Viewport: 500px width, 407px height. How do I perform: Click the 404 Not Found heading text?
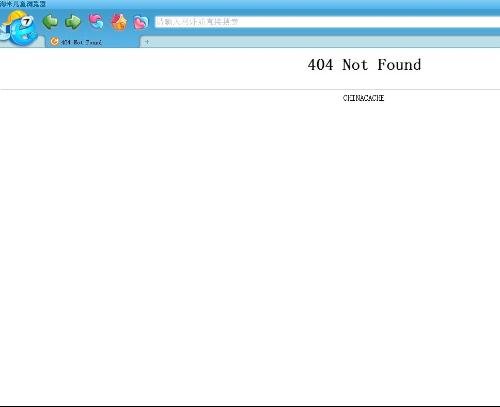click(x=364, y=65)
